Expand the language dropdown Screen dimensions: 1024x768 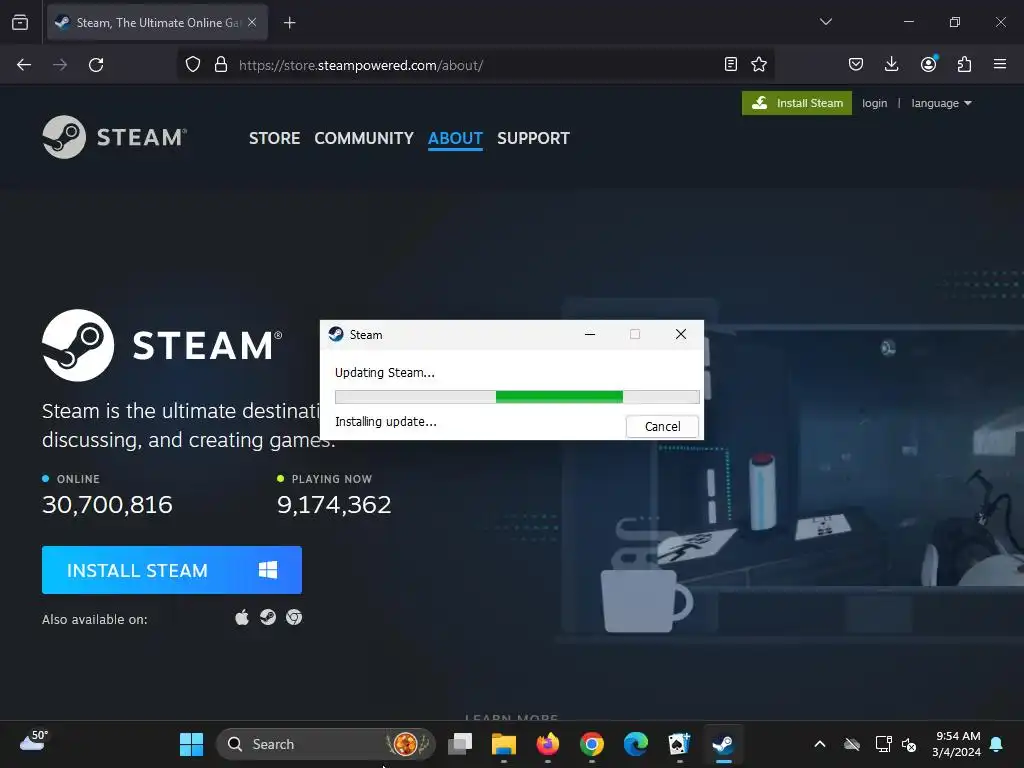tap(941, 103)
